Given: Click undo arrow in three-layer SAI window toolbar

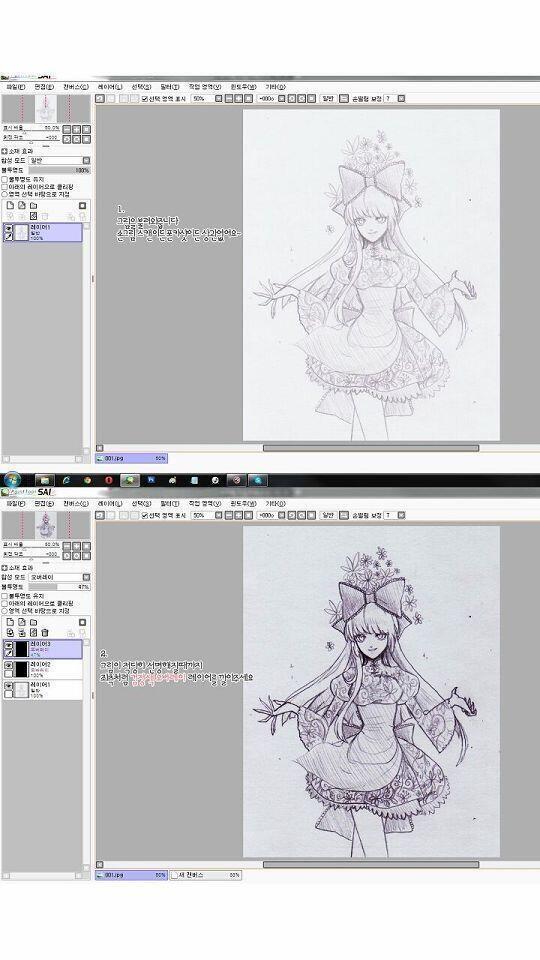Looking at the screenshot, I should pos(100,516).
